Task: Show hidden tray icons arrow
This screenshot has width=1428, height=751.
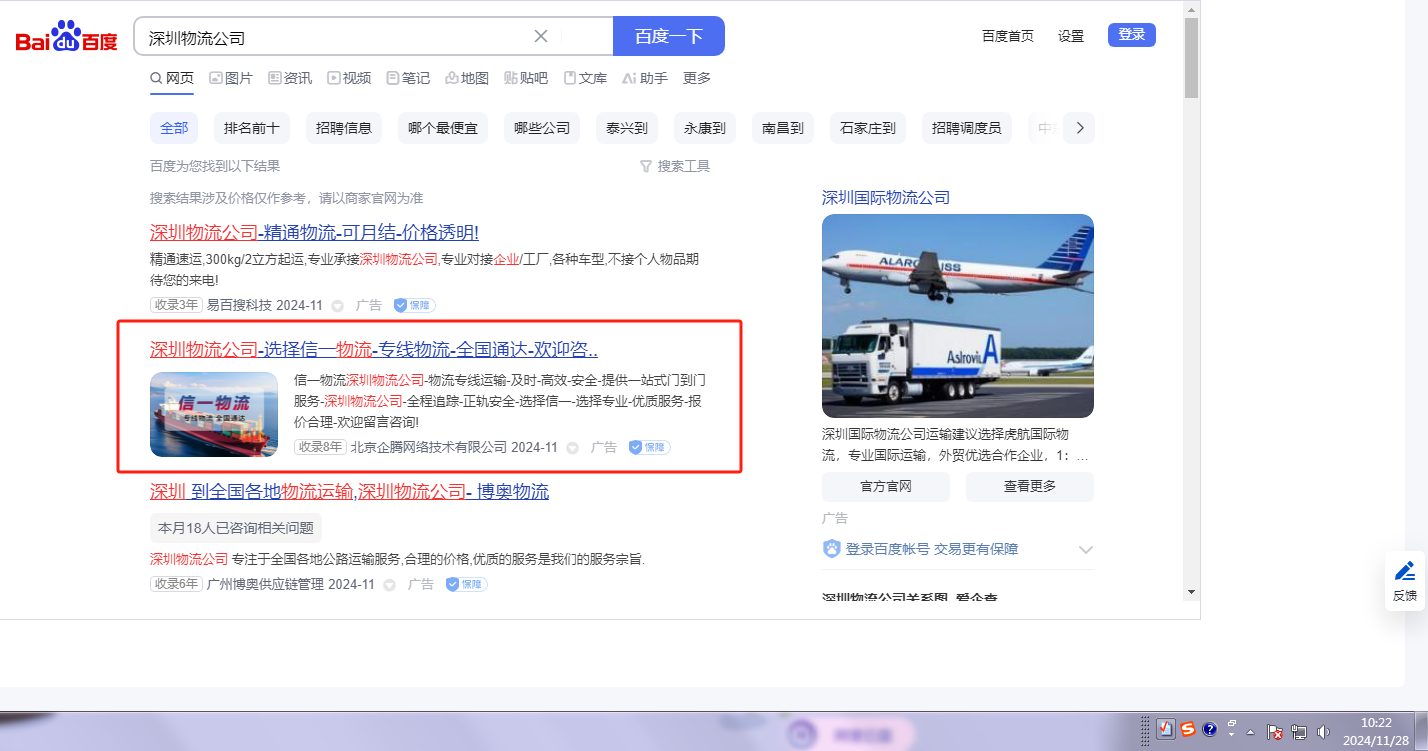Action: (1250, 732)
